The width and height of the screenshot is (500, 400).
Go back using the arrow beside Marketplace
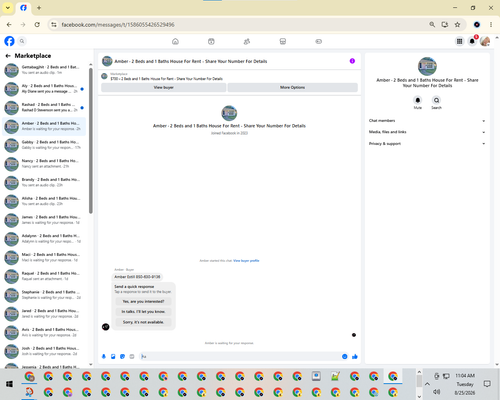pyautogui.click(x=8, y=56)
